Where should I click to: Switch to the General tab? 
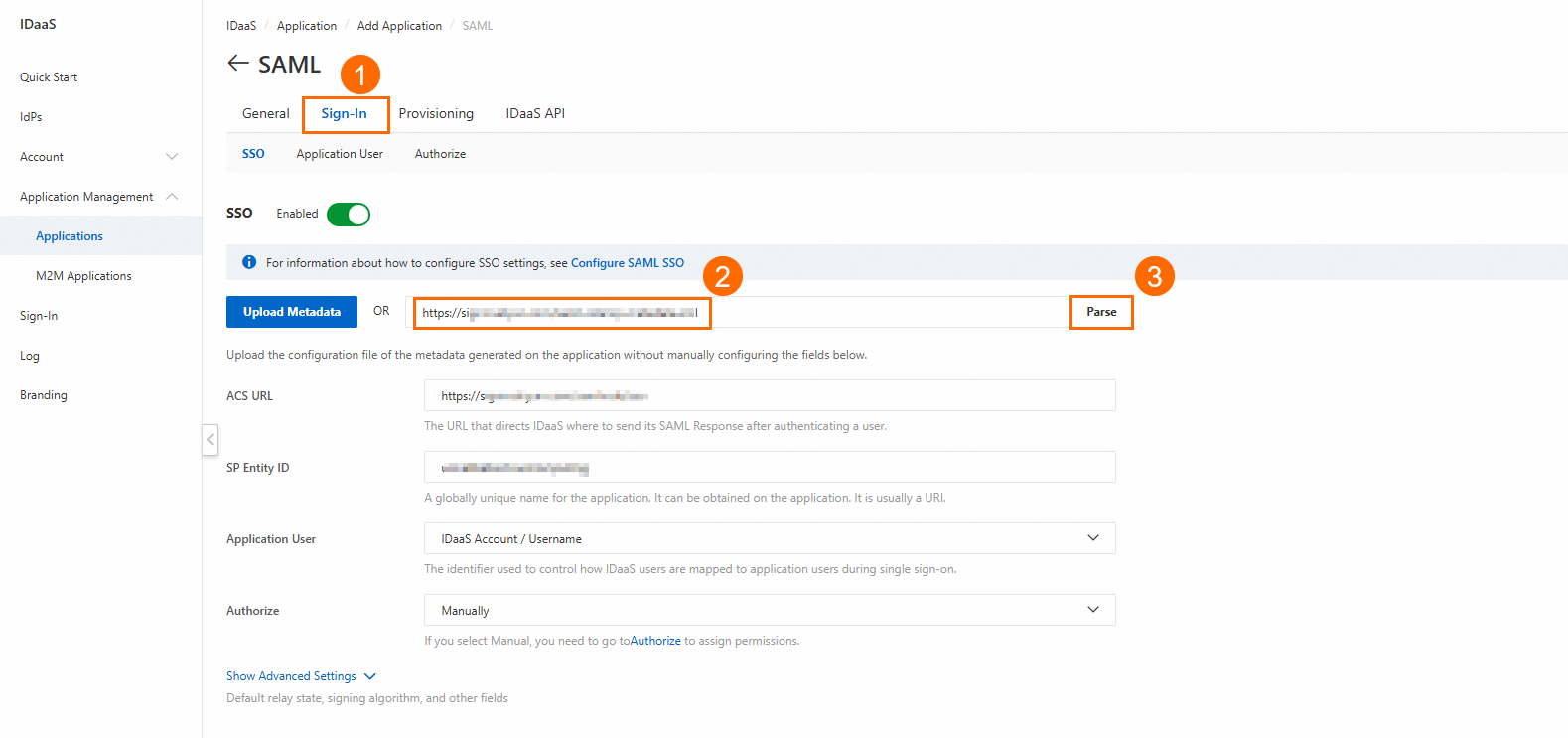tap(266, 113)
